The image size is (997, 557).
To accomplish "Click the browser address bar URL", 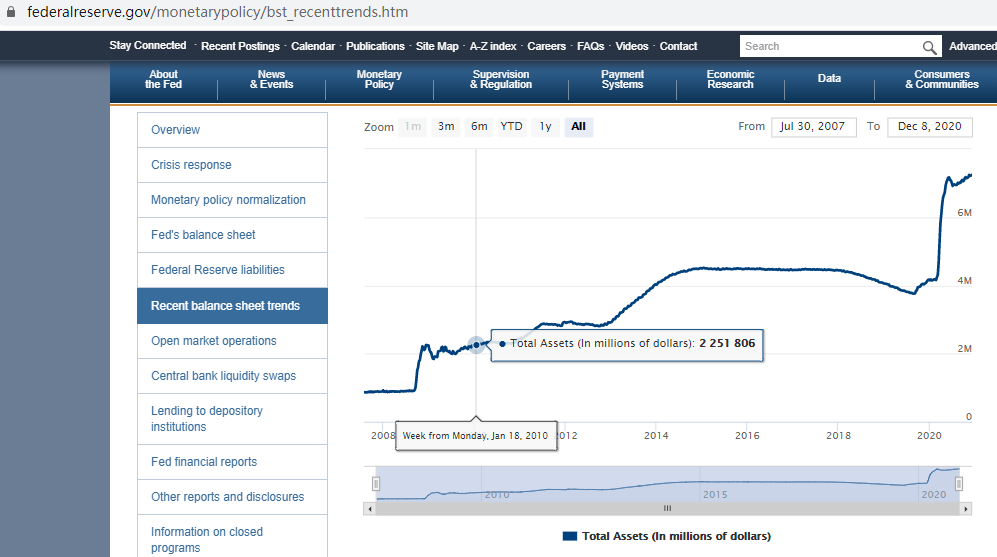I will [x=217, y=12].
